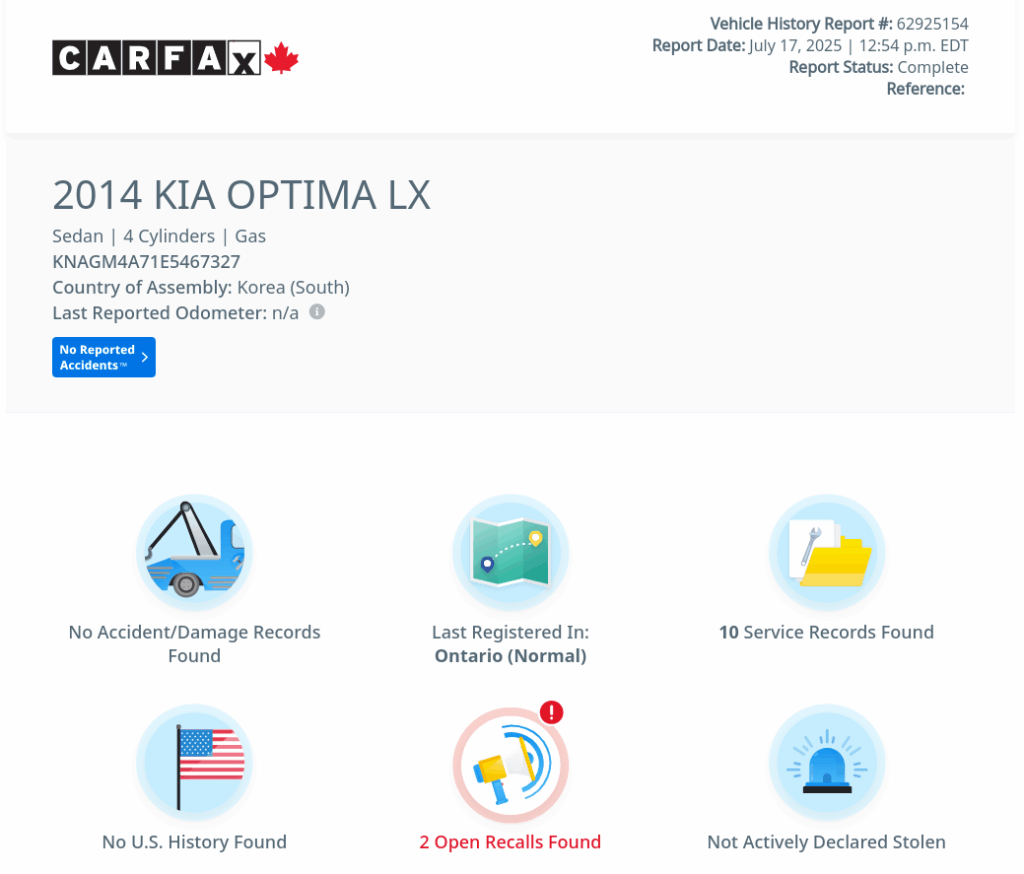The image size is (1024, 874).
Task: Click Report Status: Complete text
Action: click(x=878, y=67)
